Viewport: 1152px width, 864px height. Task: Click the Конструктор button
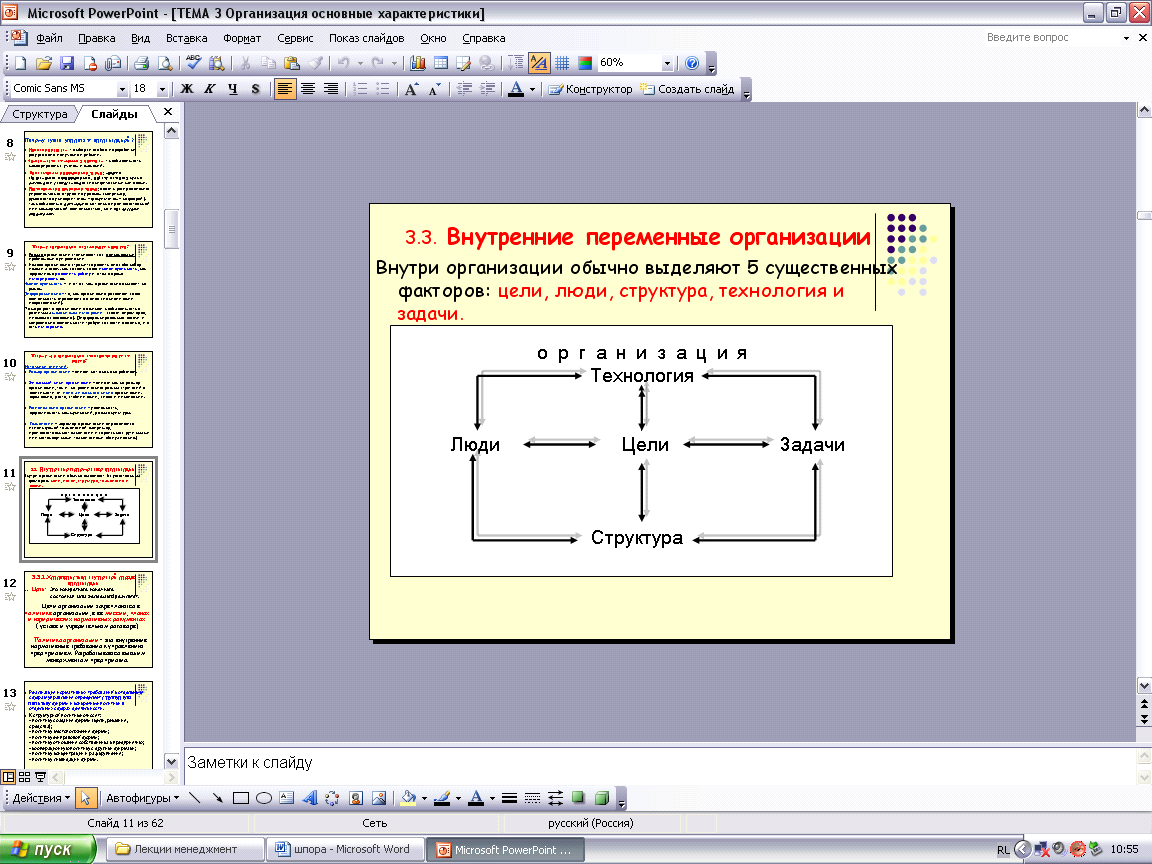(x=590, y=89)
